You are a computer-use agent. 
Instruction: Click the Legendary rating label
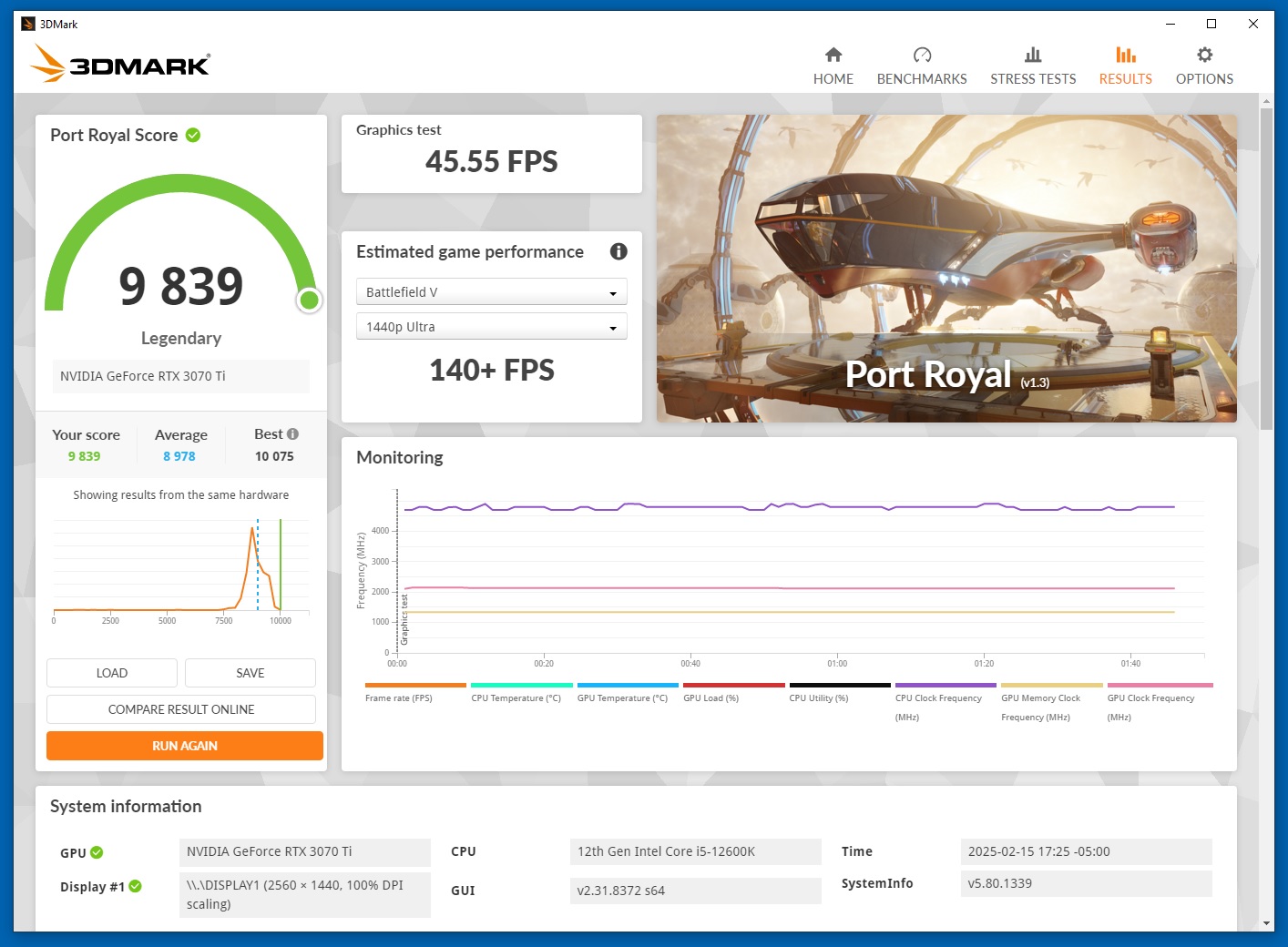(x=181, y=338)
